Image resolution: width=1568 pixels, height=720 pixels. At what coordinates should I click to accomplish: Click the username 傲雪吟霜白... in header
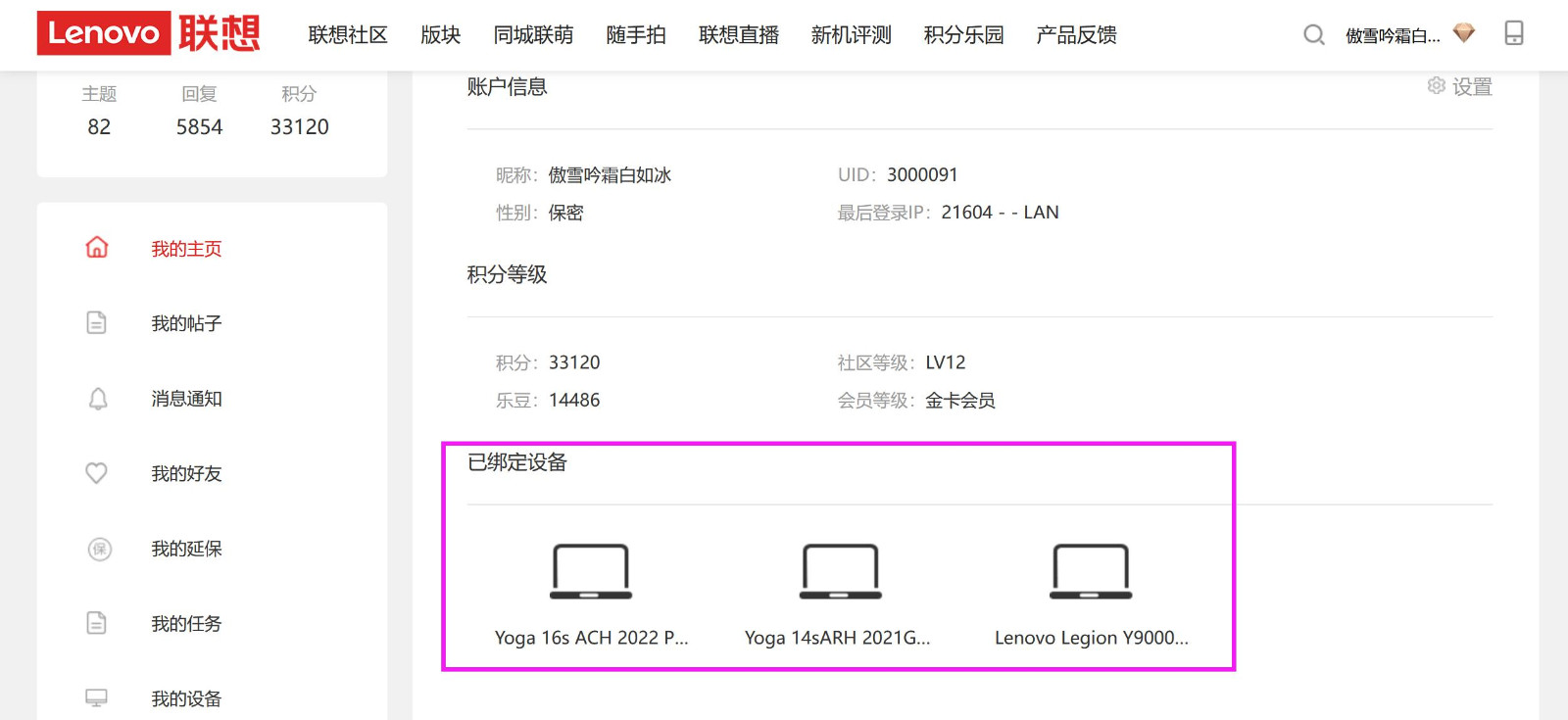point(1393,36)
